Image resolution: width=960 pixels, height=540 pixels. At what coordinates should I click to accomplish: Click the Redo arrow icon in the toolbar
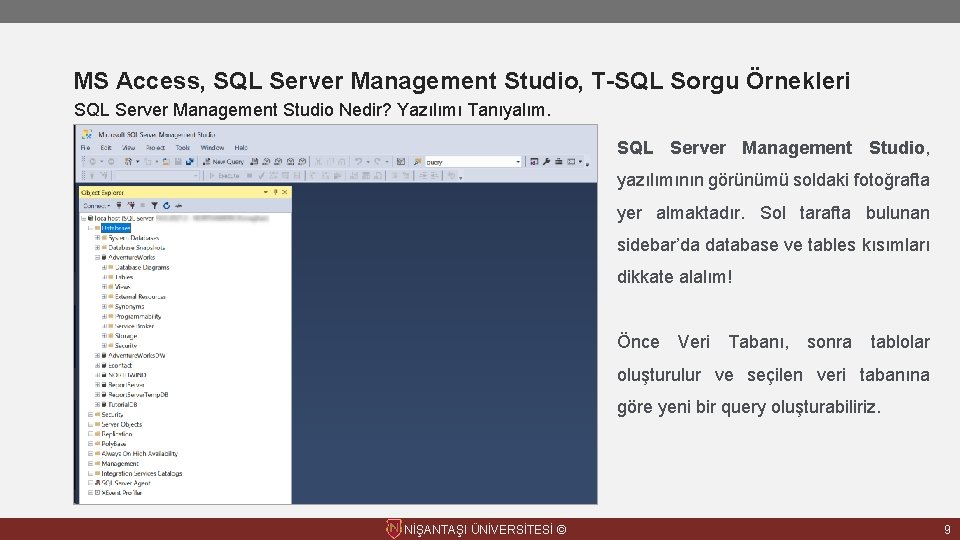tap(377, 162)
